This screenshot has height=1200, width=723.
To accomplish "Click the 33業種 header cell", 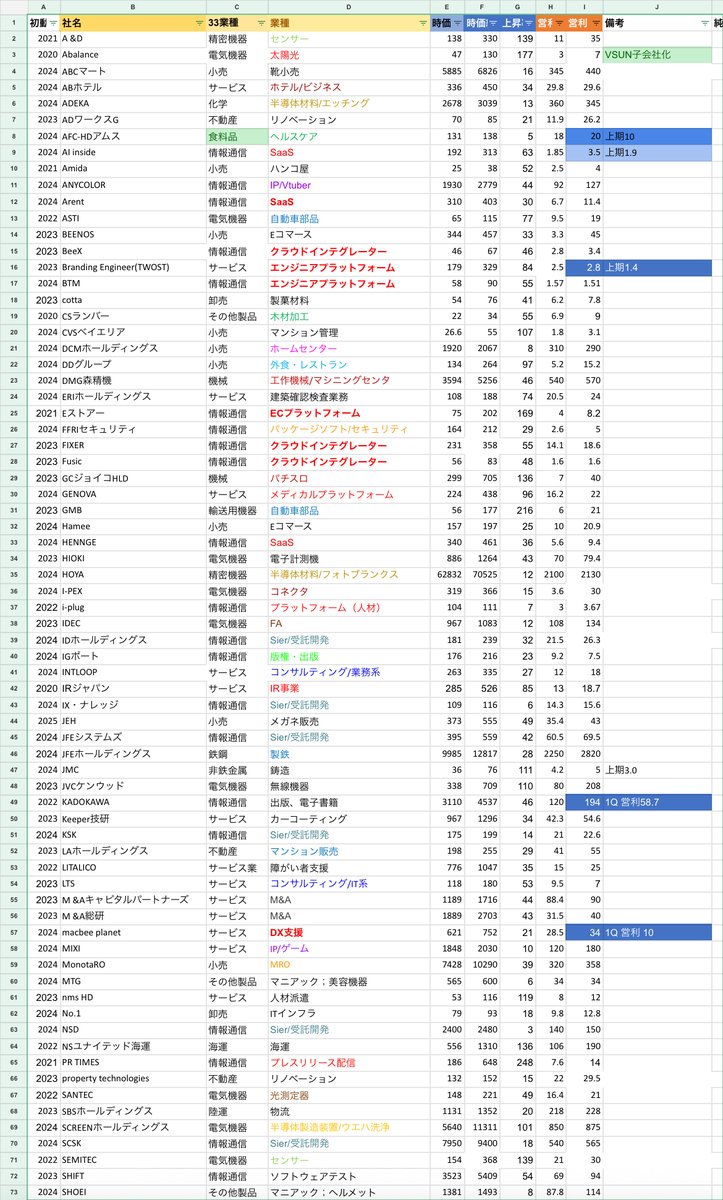I will click(237, 22).
